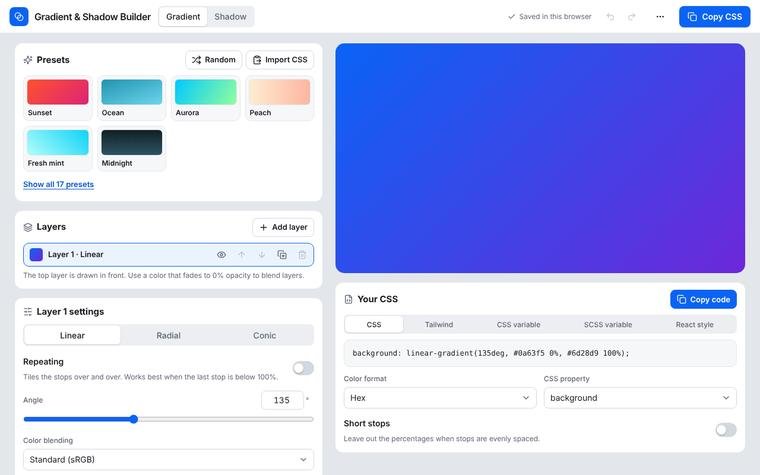The height and width of the screenshot is (475, 760).
Task: Open the Import CSS dialog
Action: coord(280,60)
